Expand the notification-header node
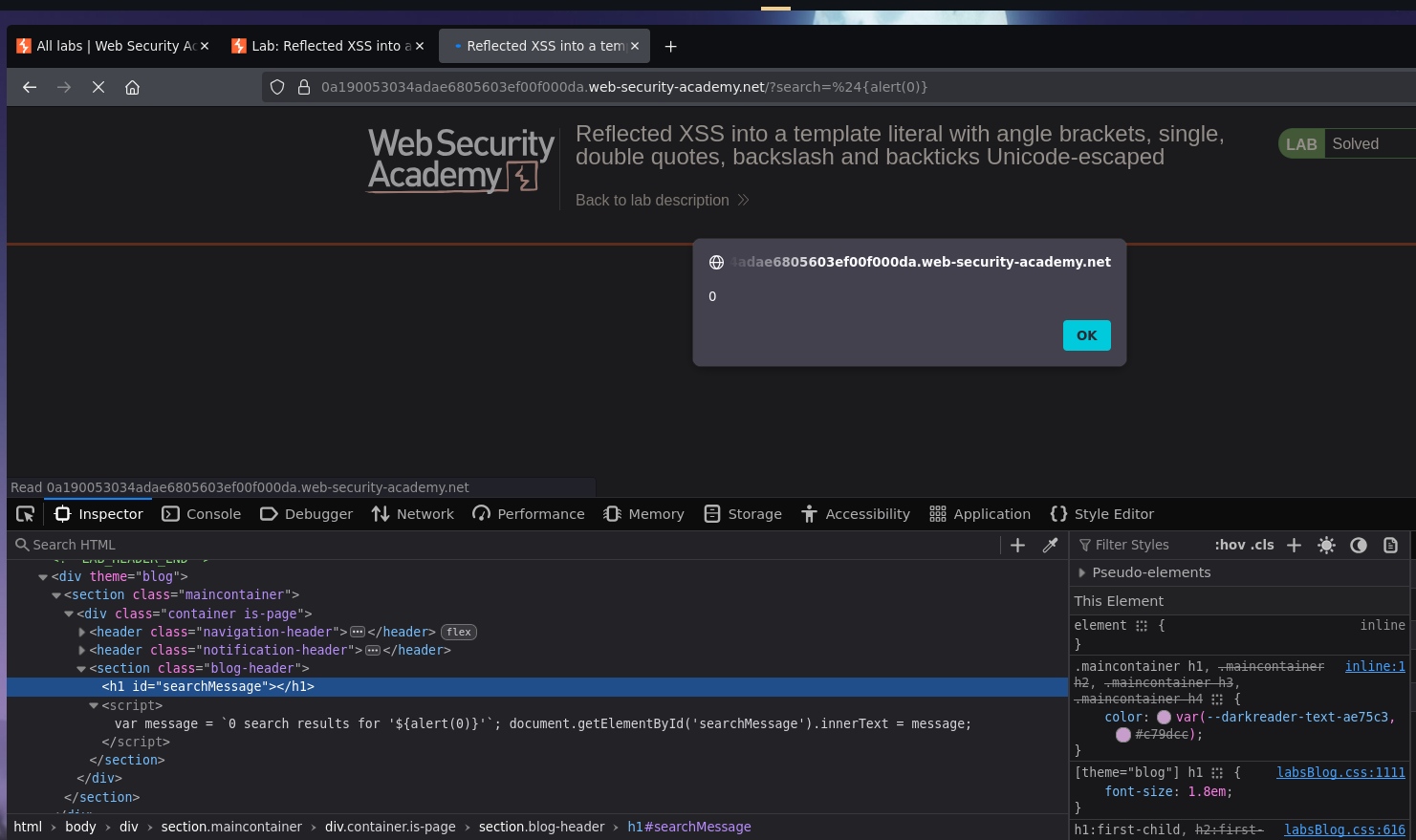Viewport: 1416px width, 840px height. point(82,651)
